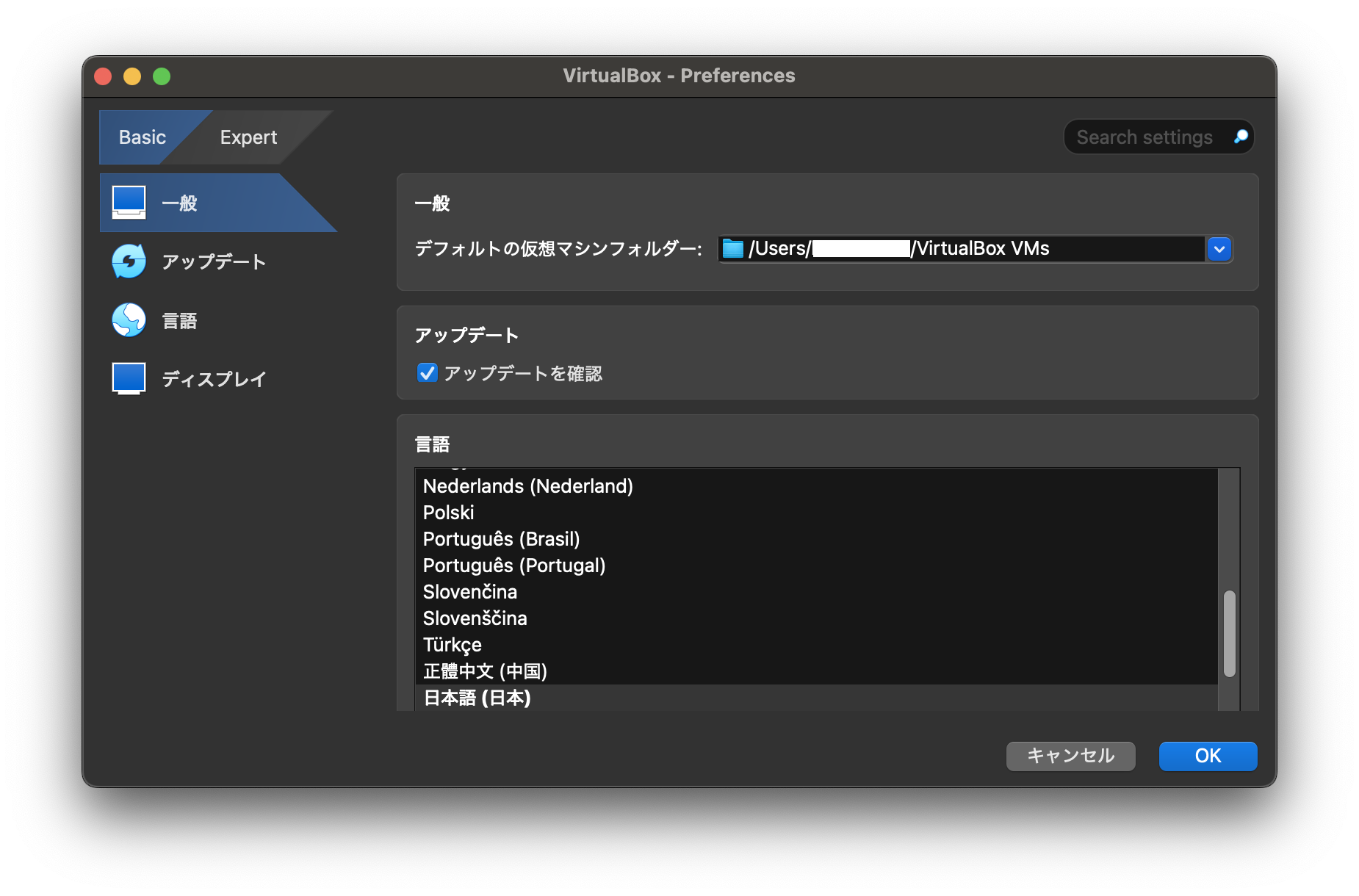Select the General monitor icon at sidebar top
Screen dimensions: 1359x896
click(129, 202)
